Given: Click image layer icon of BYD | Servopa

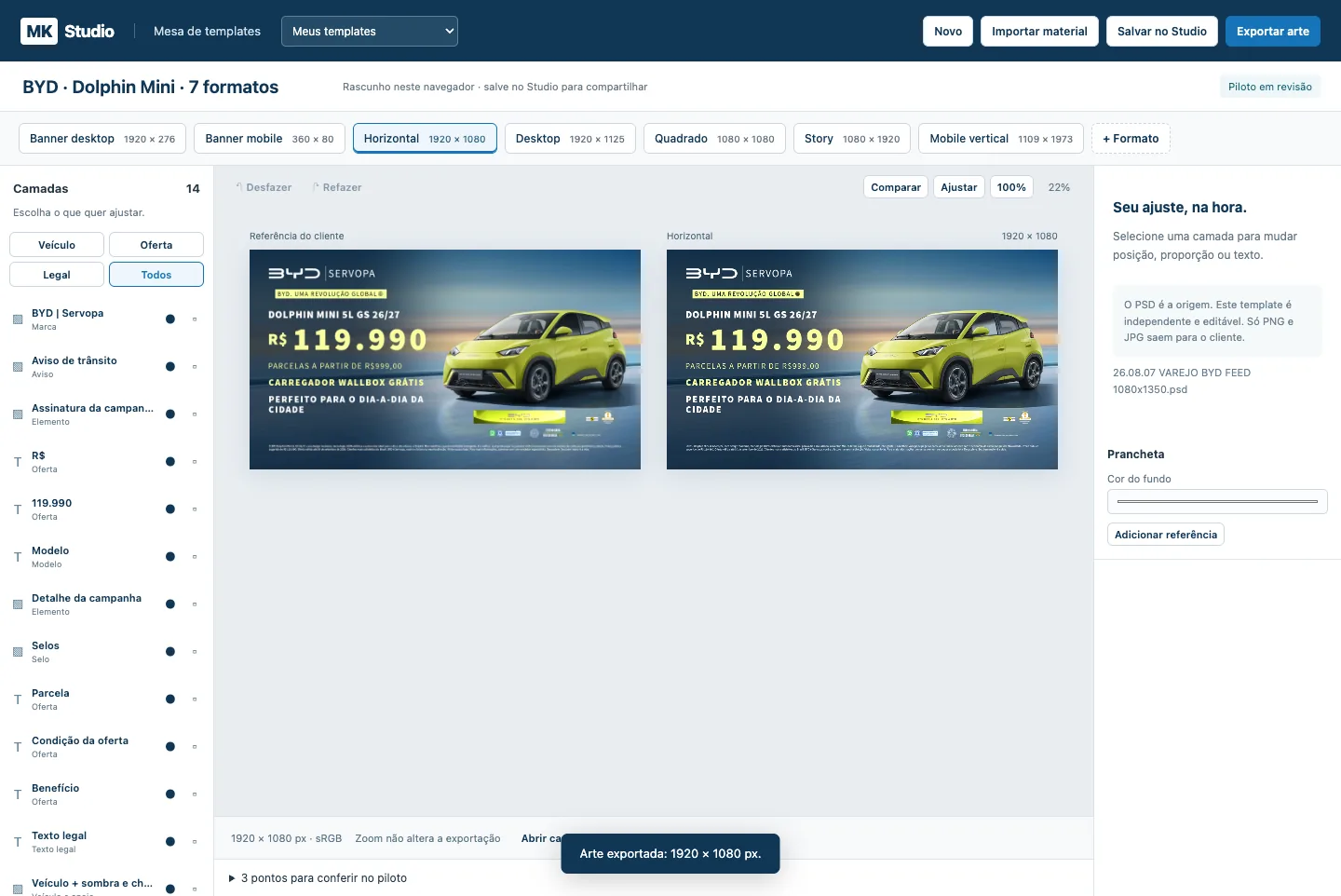Looking at the screenshot, I should 18,319.
